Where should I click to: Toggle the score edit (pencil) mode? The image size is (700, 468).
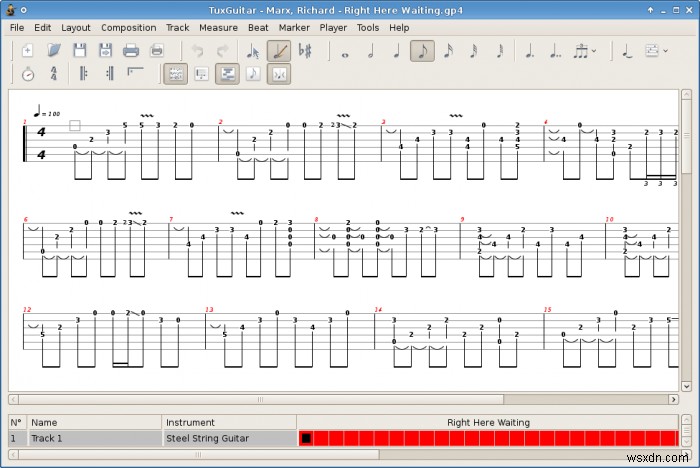pyautogui.click(x=279, y=51)
